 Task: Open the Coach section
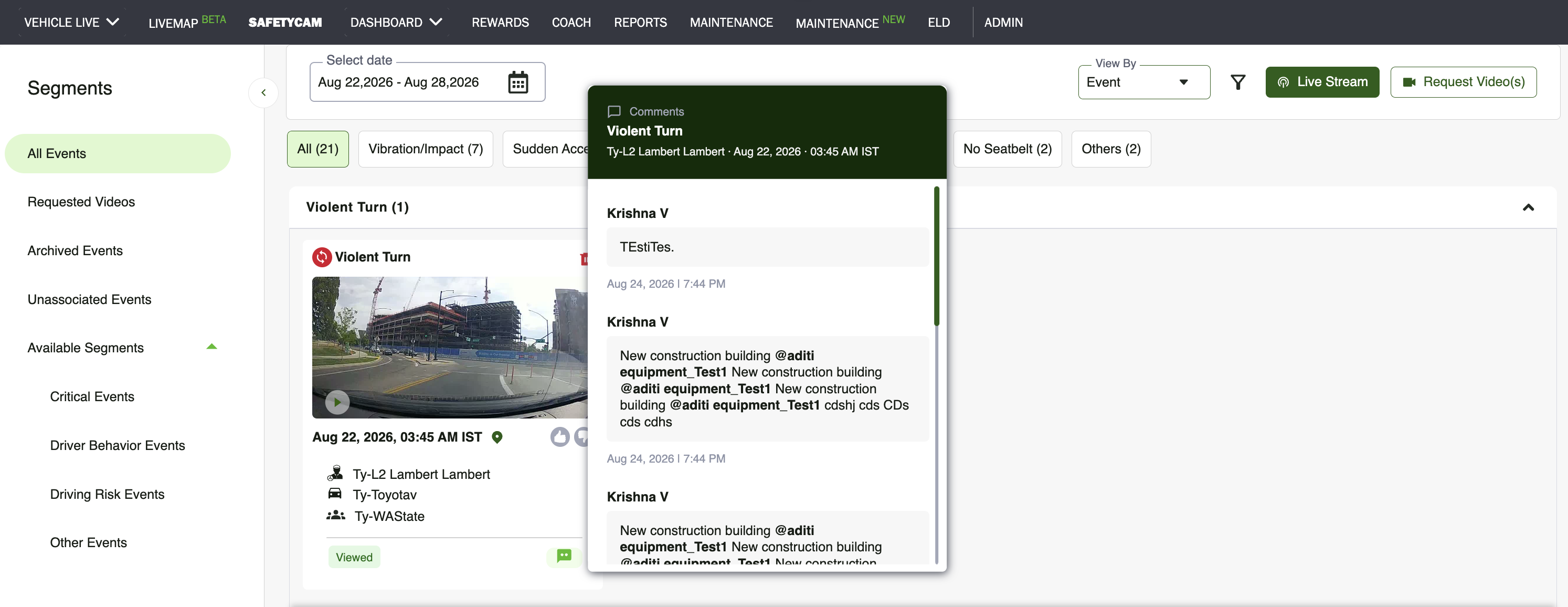571,23
